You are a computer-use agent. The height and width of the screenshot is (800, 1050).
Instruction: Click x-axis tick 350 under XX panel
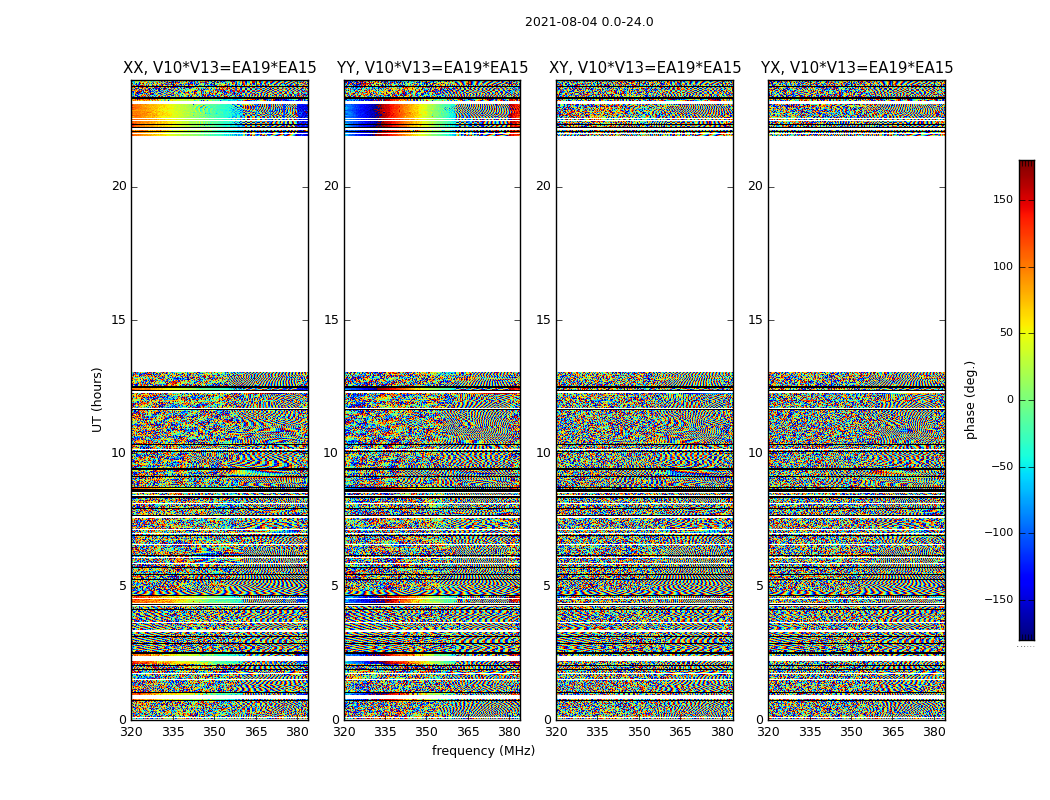(x=214, y=732)
